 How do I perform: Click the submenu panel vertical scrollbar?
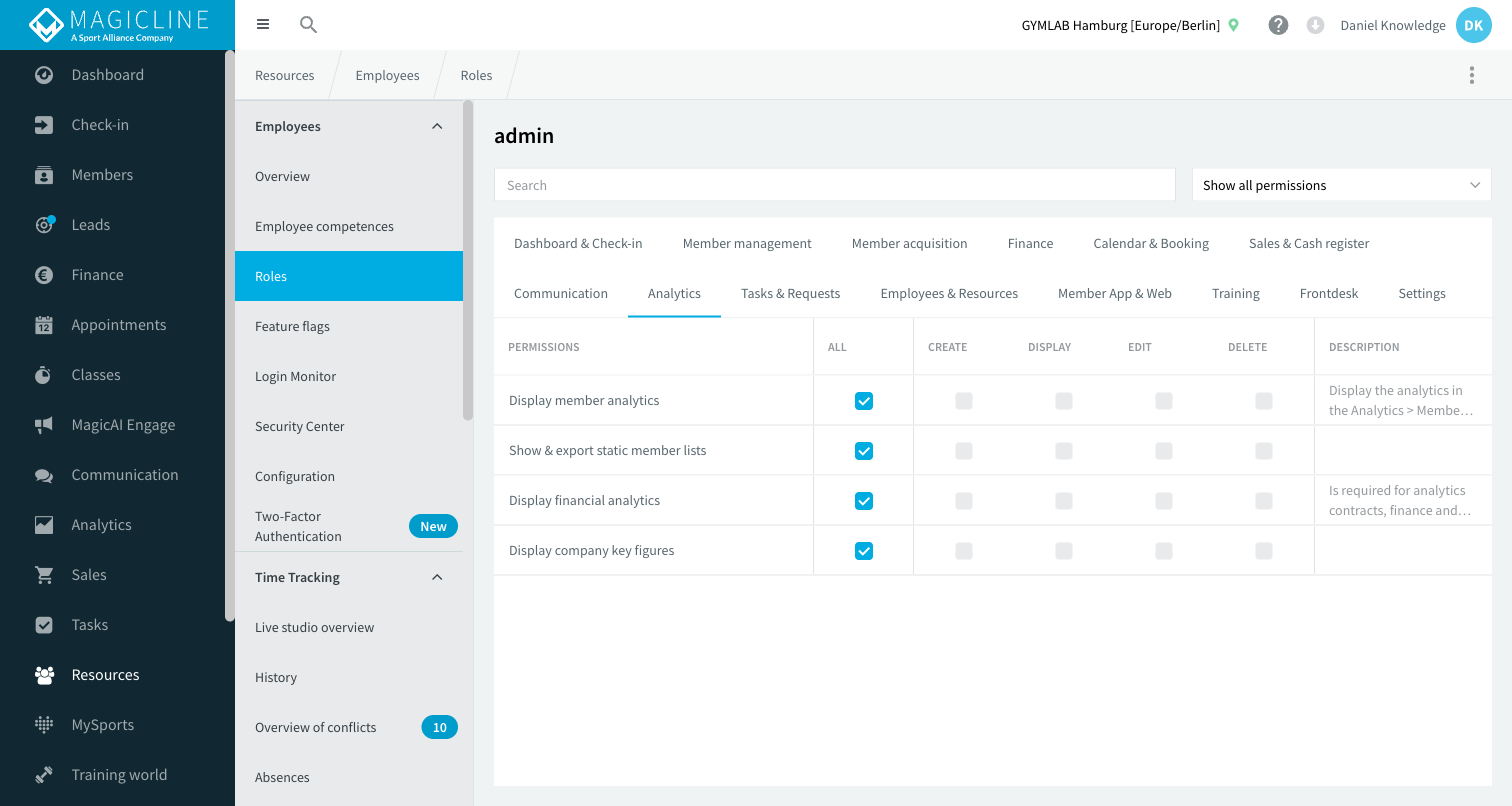[468, 260]
